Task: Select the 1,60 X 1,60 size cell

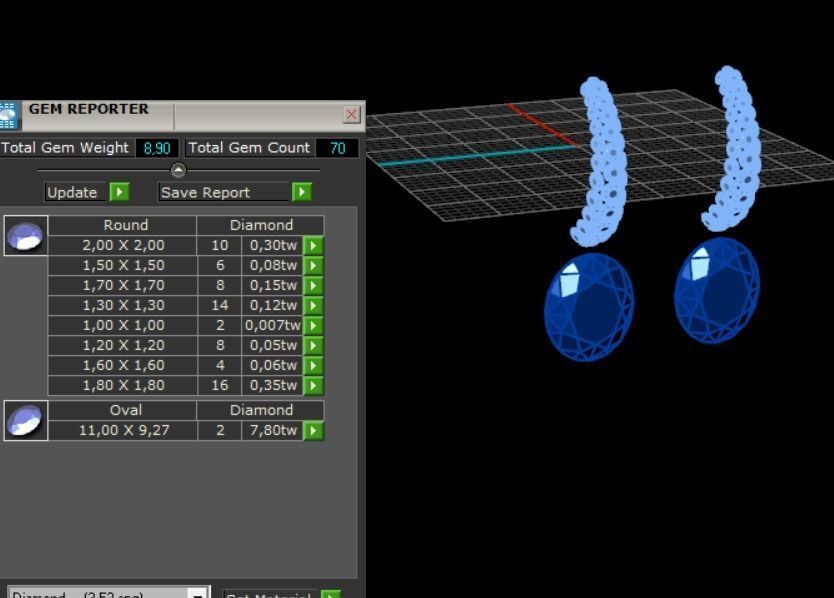Action: point(123,366)
